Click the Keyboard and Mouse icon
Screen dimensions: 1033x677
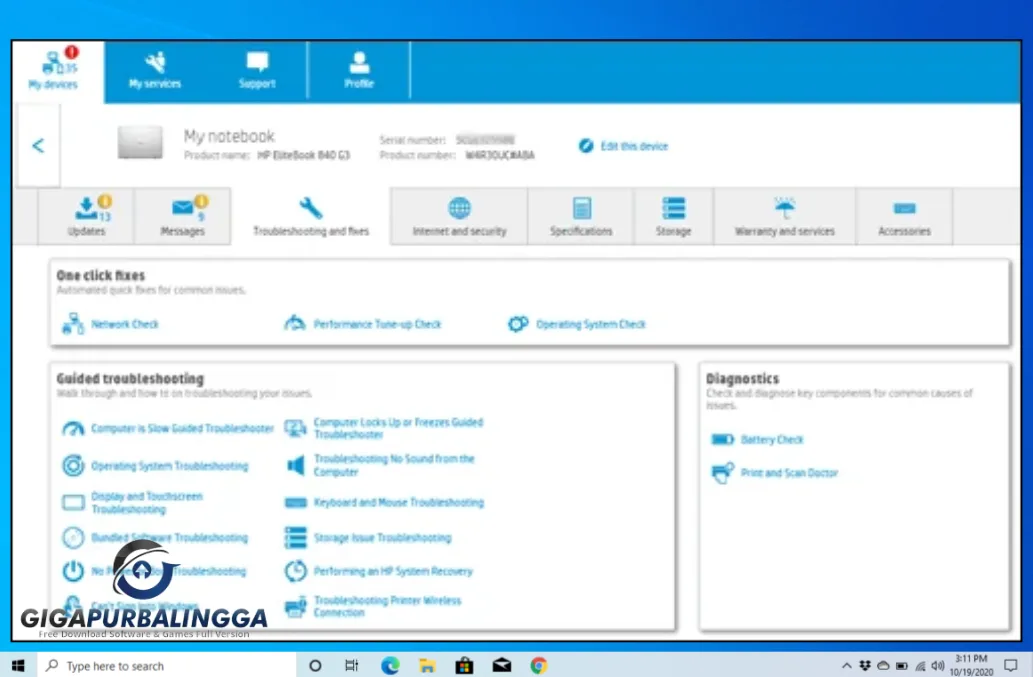(295, 502)
